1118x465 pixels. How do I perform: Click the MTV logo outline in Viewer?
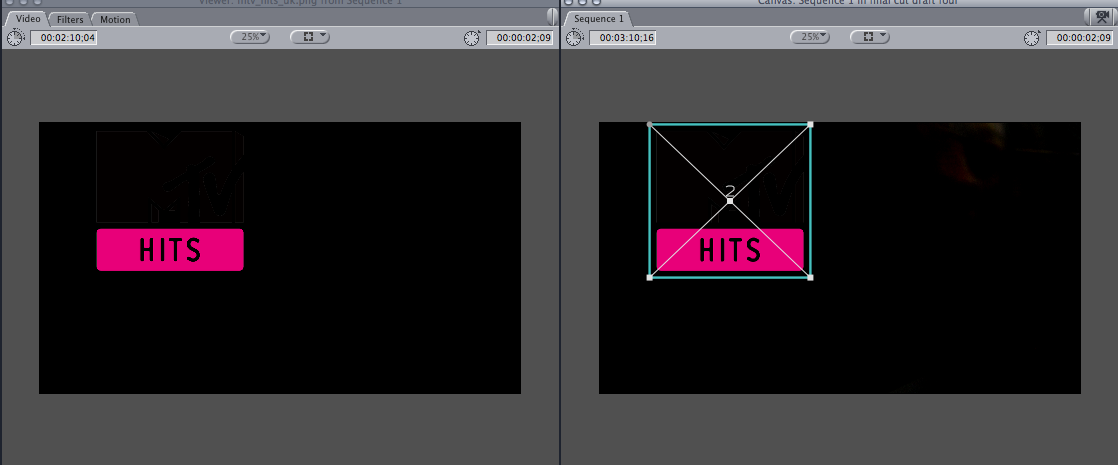point(170,177)
